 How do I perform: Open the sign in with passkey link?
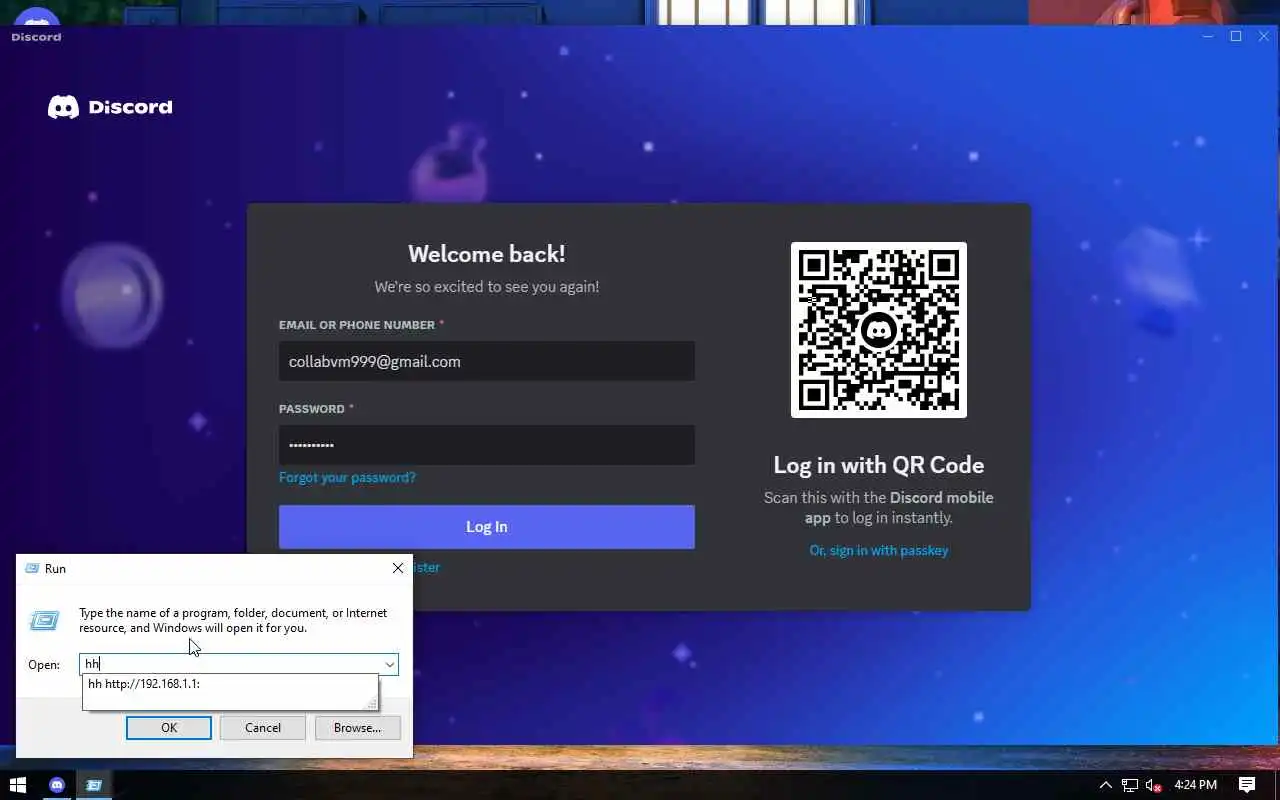click(x=879, y=550)
